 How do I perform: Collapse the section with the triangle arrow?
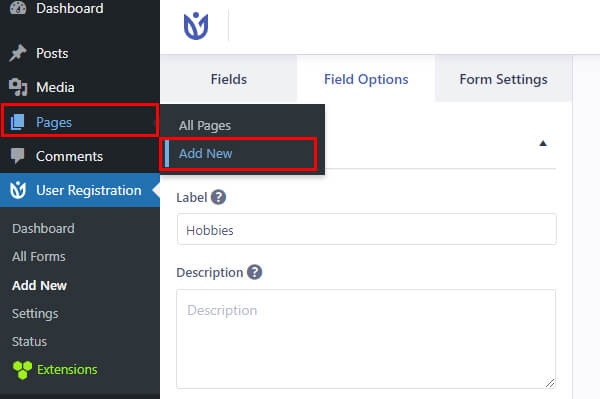click(x=543, y=143)
